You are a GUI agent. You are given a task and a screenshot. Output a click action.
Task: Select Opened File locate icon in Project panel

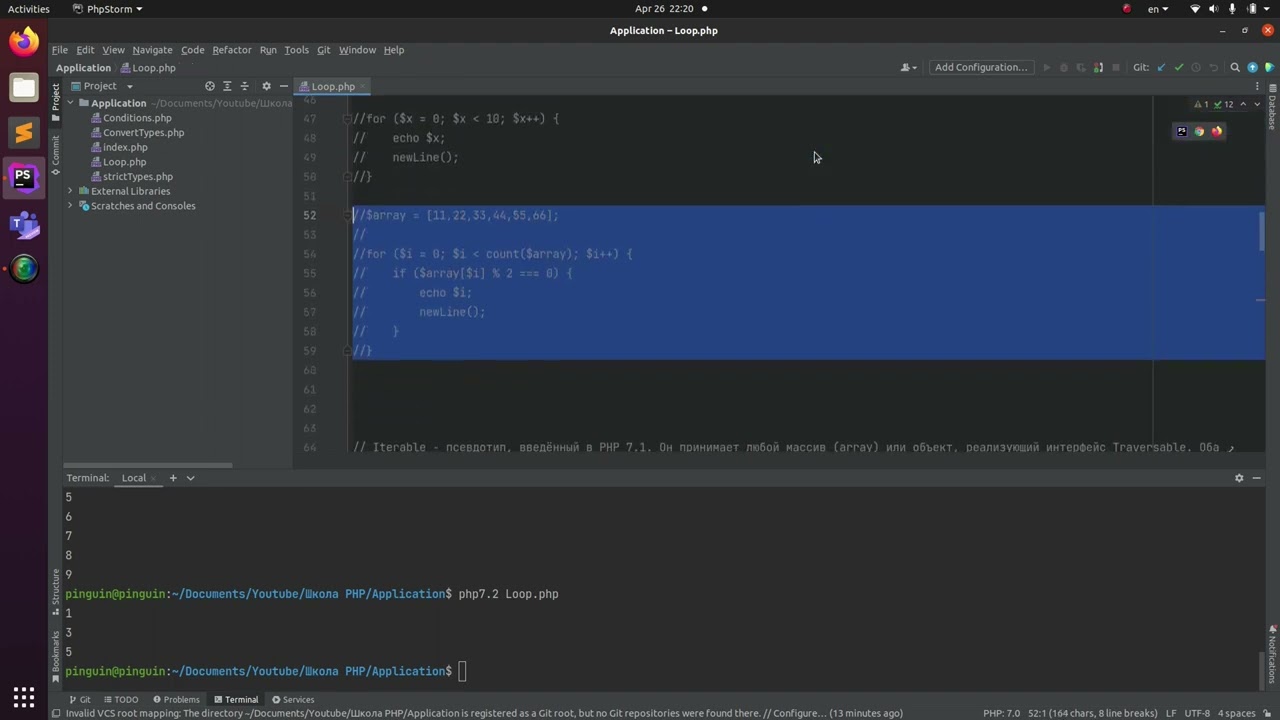210,86
